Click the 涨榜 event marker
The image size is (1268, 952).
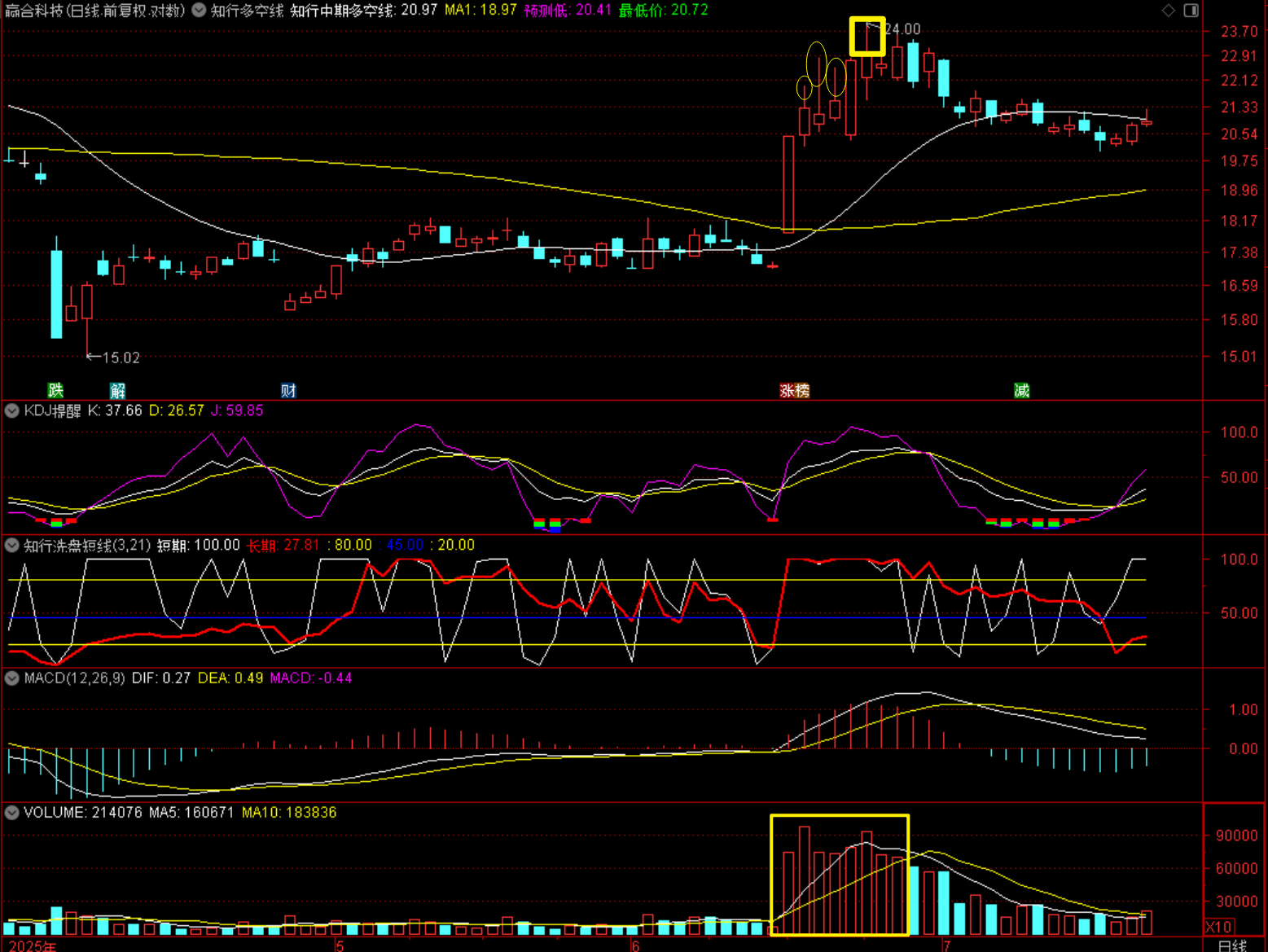[795, 390]
